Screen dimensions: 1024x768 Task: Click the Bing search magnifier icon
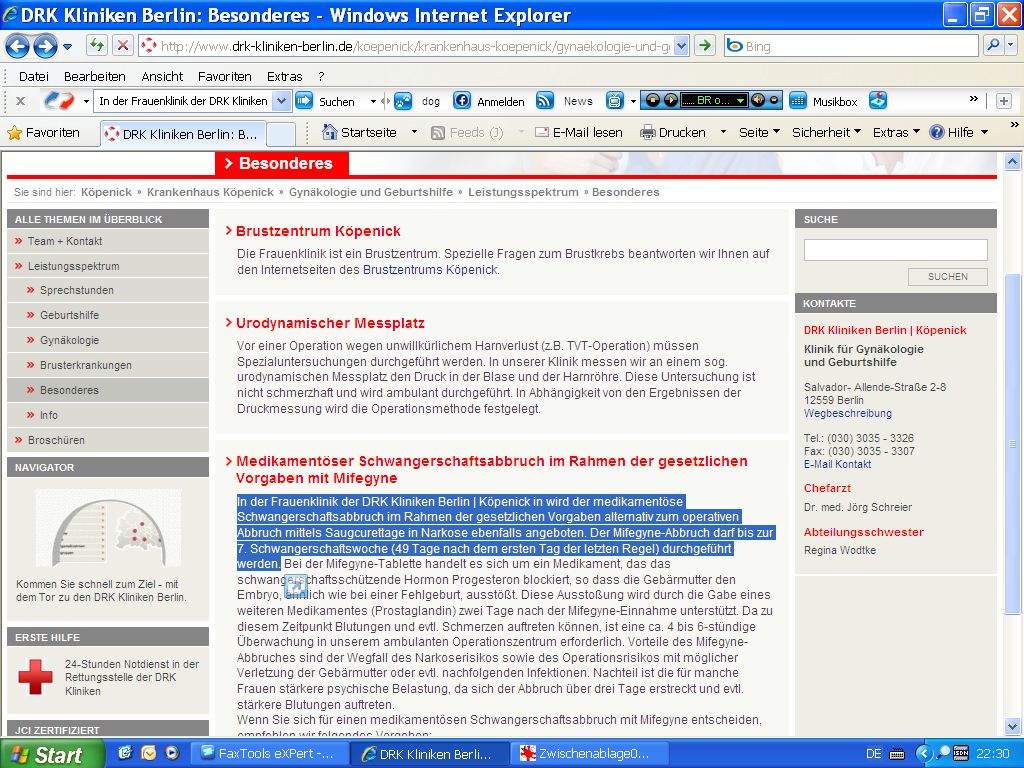(993, 45)
